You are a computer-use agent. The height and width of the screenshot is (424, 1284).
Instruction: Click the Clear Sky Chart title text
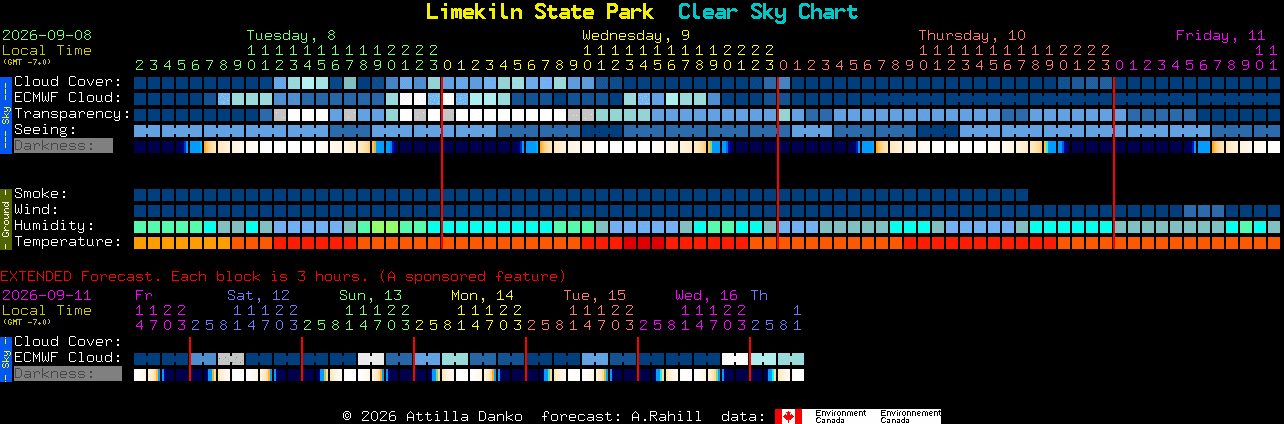pos(768,12)
